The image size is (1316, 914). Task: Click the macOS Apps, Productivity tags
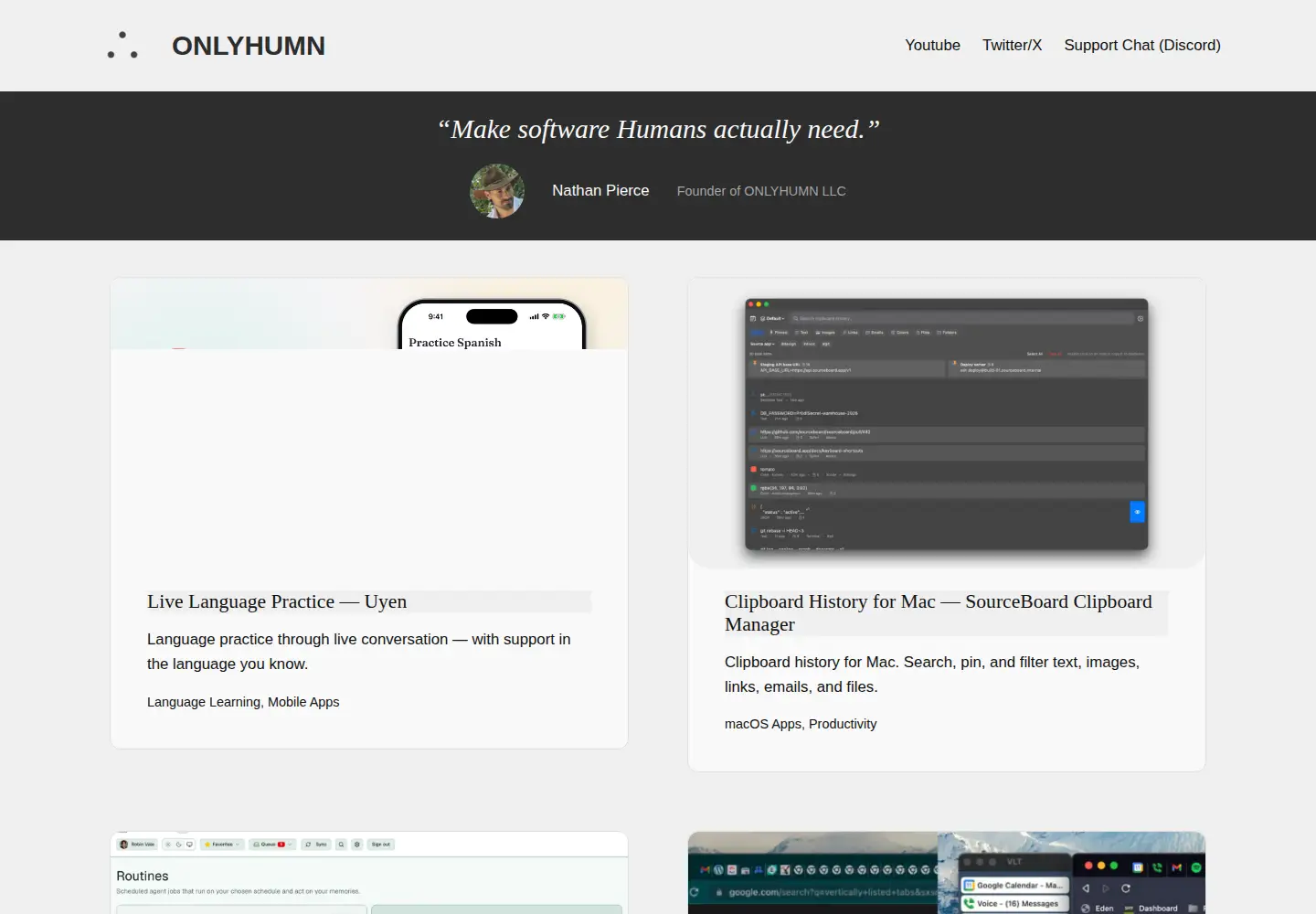point(801,724)
